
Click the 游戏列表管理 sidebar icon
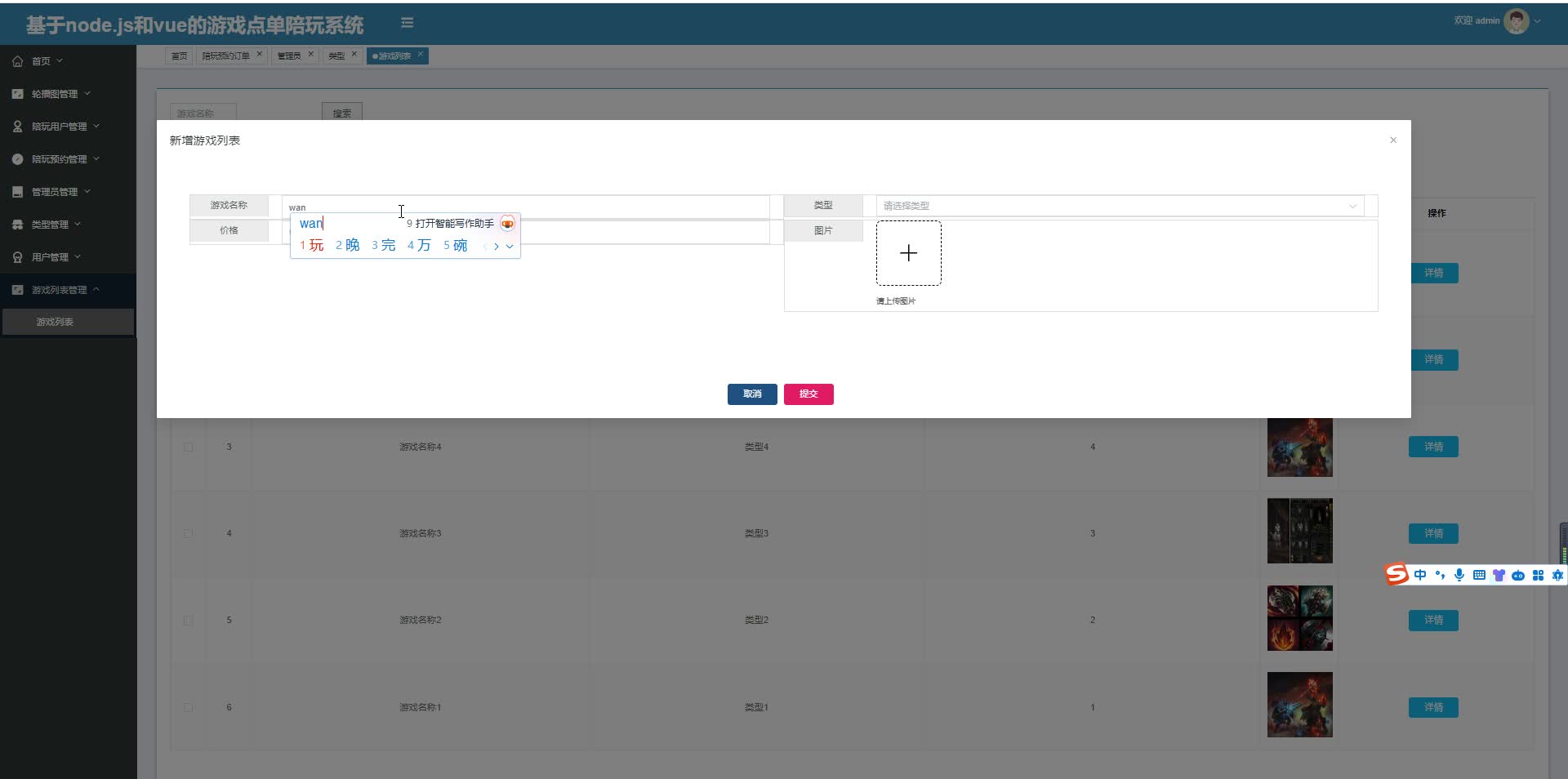17,290
